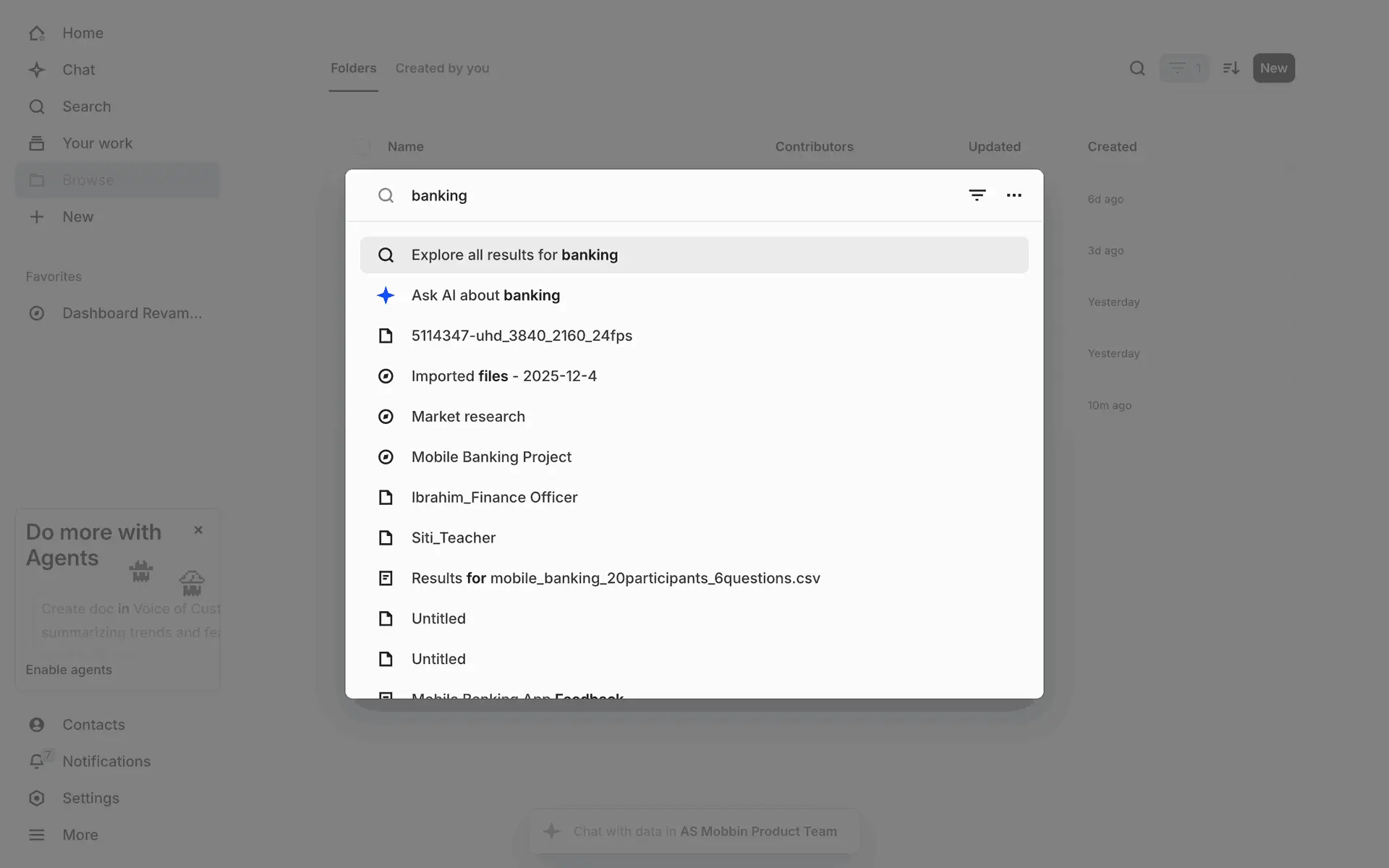Click the Enable agents link

click(69, 670)
